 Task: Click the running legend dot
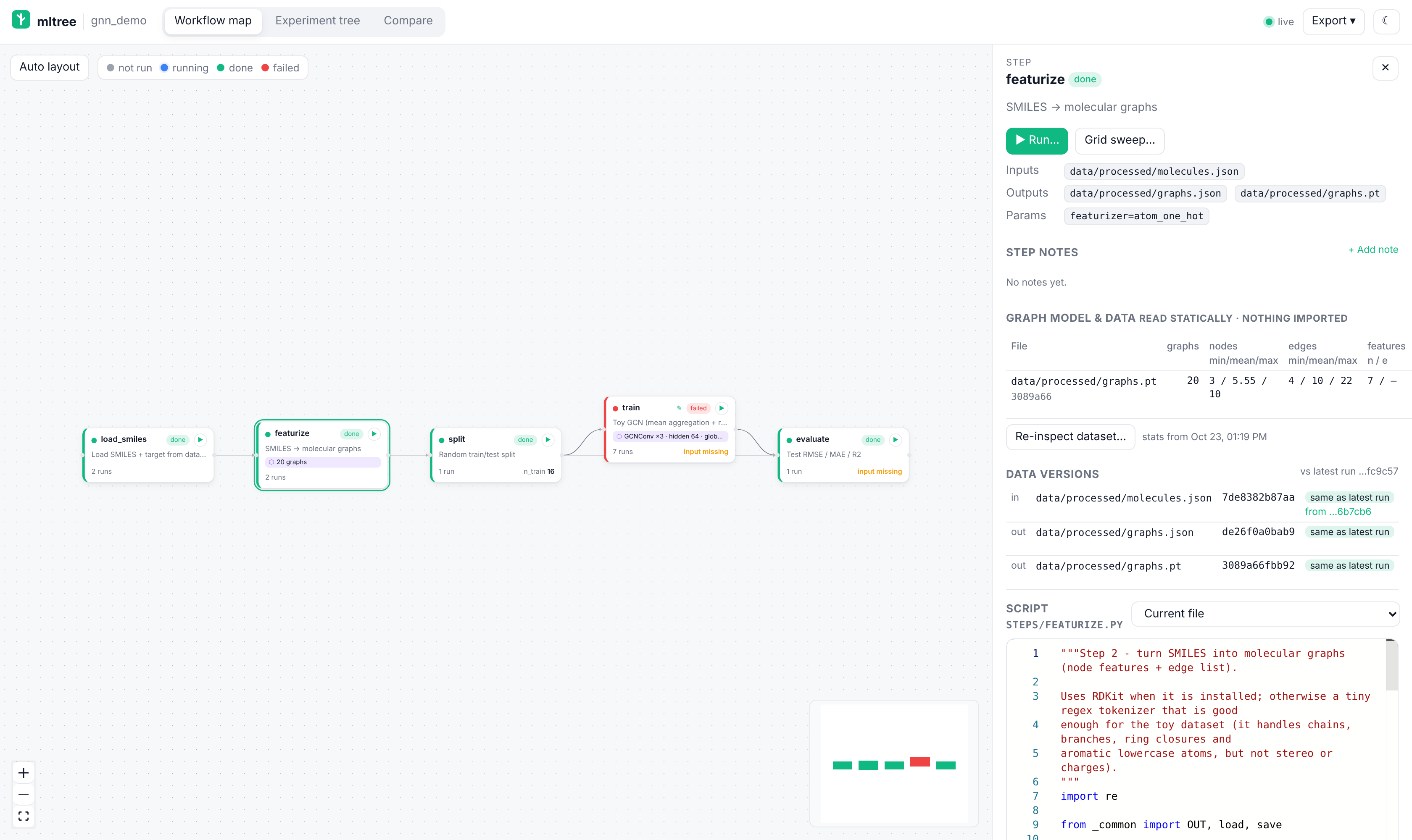point(164,68)
